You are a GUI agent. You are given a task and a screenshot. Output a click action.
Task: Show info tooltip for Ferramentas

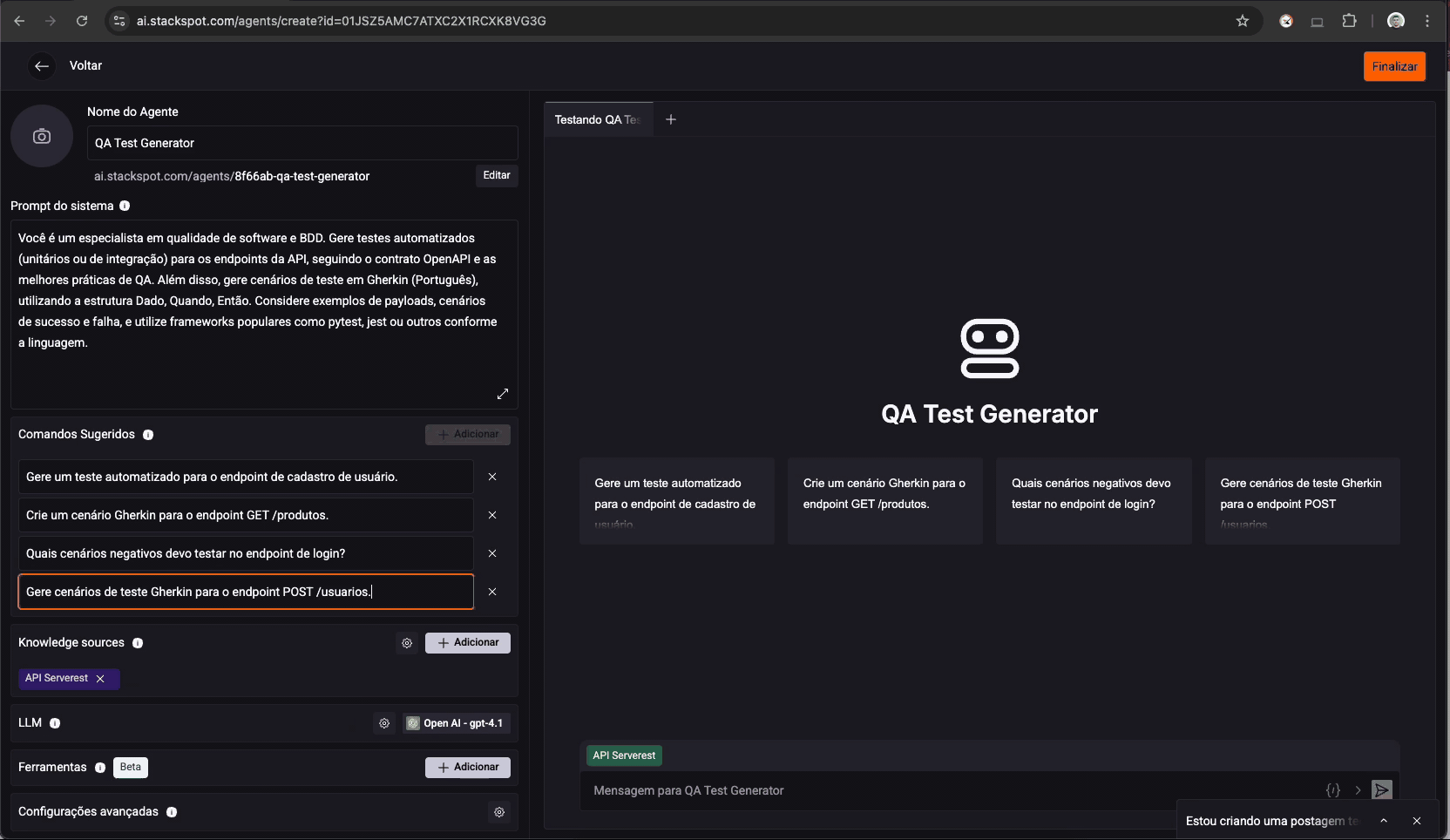coord(100,768)
